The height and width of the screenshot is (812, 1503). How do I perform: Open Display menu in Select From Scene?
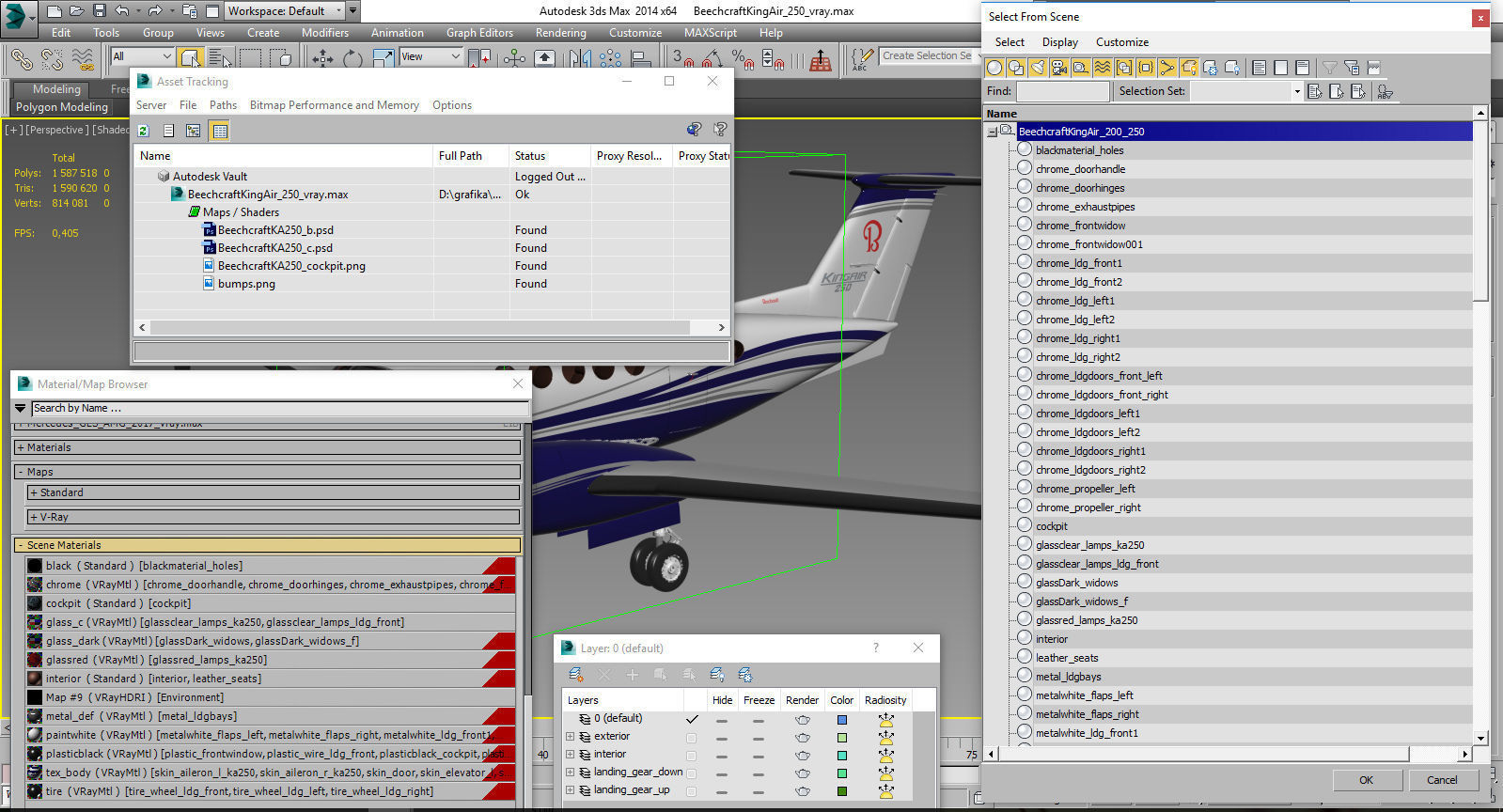tap(1060, 42)
